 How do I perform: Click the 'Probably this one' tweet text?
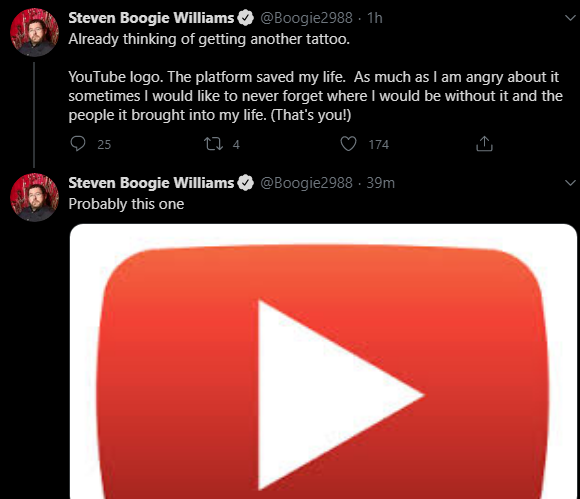[126, 204]
